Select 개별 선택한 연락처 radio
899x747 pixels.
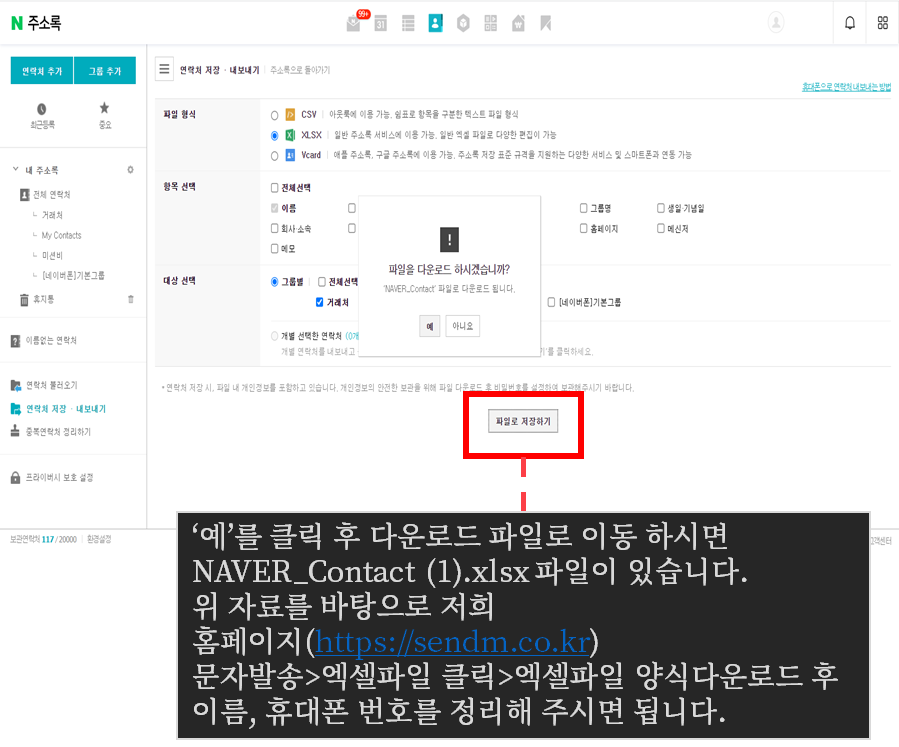(275, 336)
